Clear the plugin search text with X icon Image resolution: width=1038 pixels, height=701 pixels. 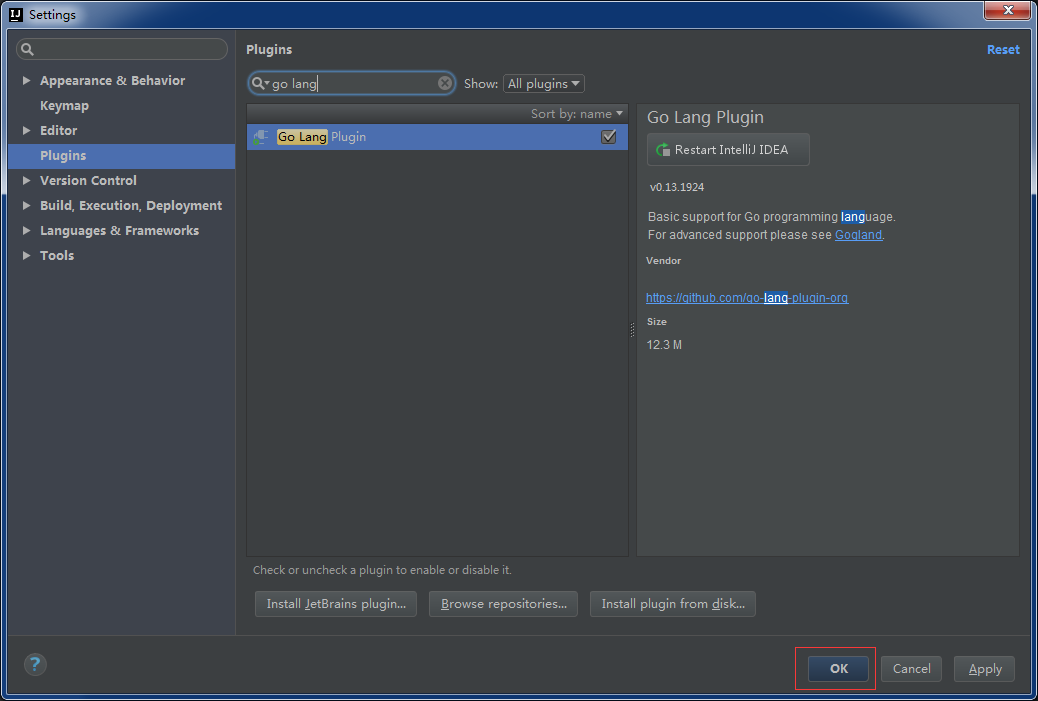(445, 83)
